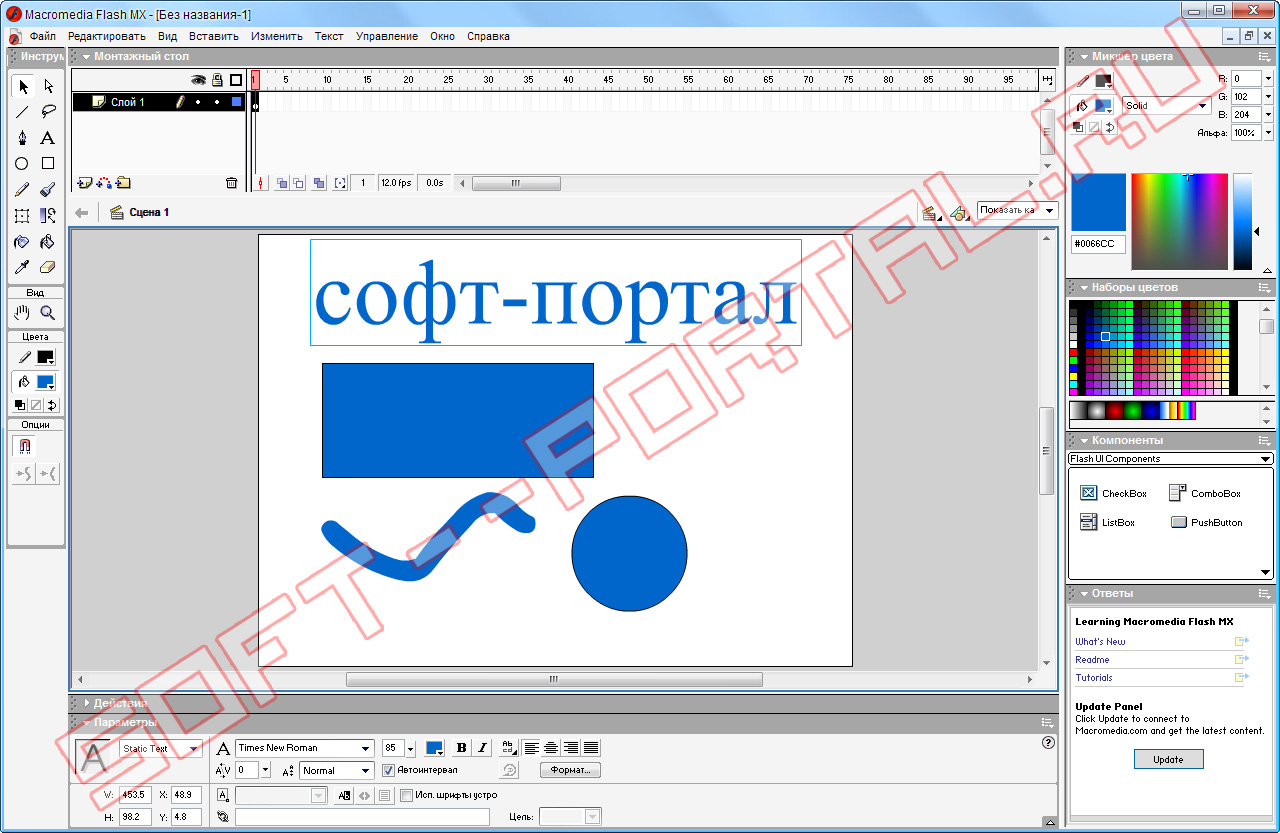The height and width of the screenshot is (833, 1280).
Task: Open the Редактировать menu
Action: (x=107, y=36)
